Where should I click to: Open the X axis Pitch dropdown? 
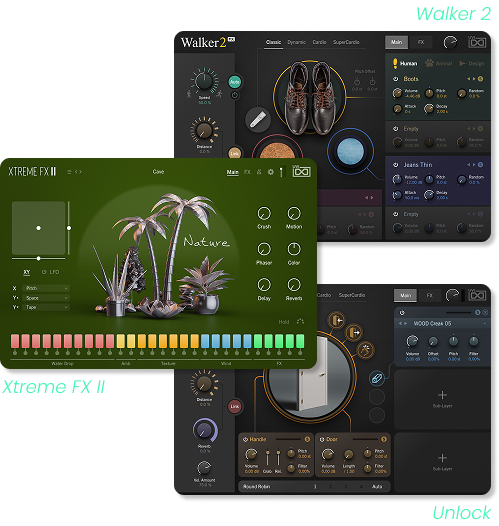click(x=46, y=288)
